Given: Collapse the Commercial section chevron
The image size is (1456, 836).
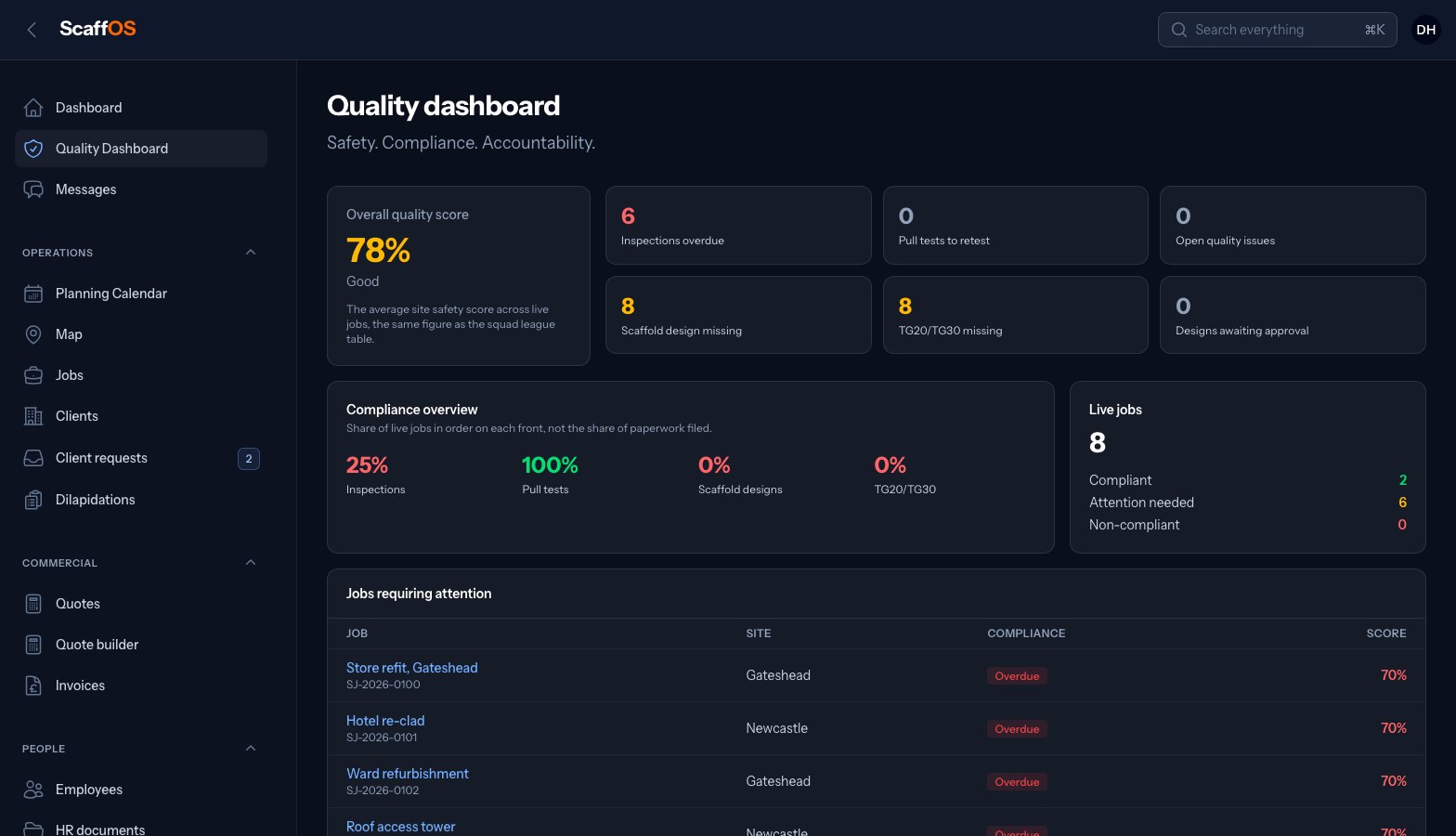Looking at the screenshot, I should (x=251, y=563).
